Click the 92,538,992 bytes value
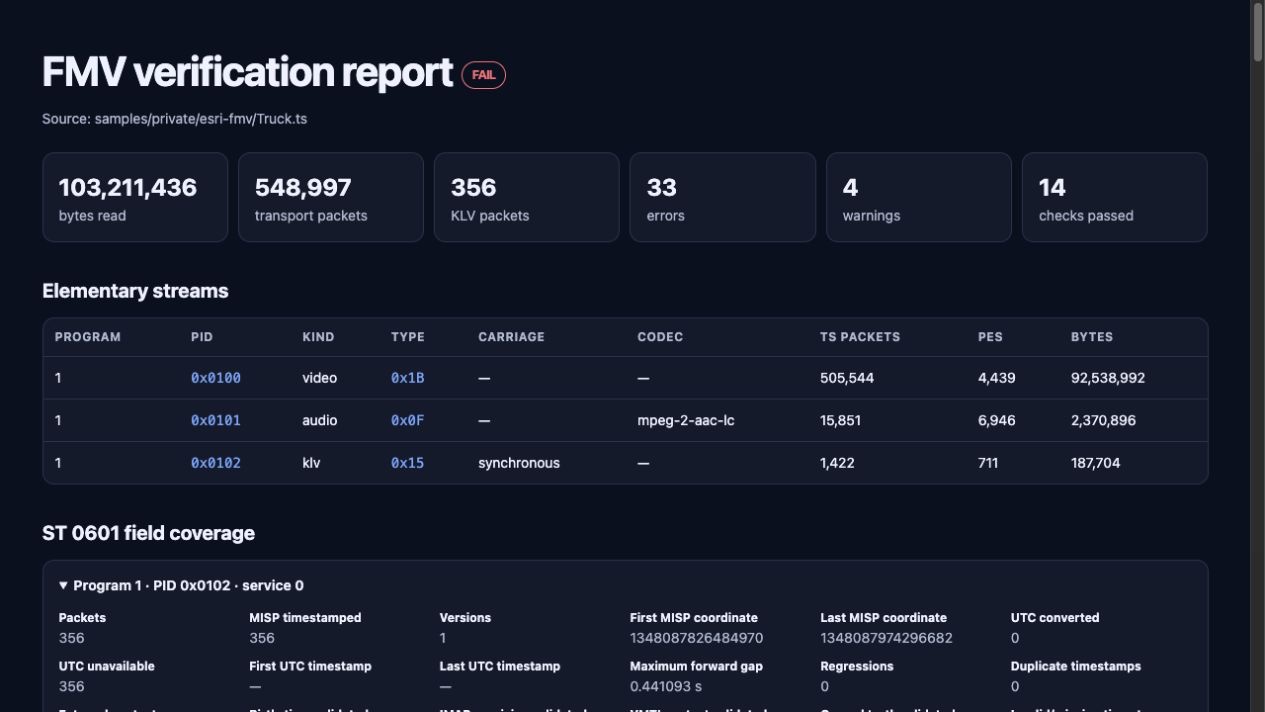The width and height of the screenshot is (1265, 712). (1108, 378)
